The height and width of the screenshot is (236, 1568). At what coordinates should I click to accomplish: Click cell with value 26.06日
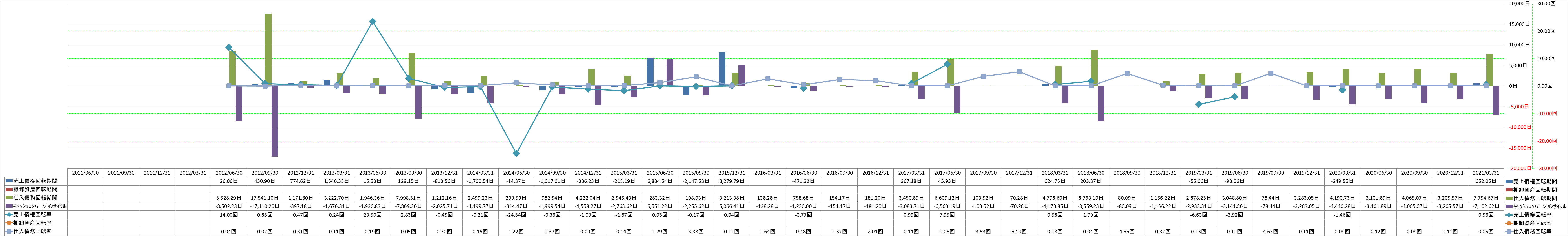[229, 181]
